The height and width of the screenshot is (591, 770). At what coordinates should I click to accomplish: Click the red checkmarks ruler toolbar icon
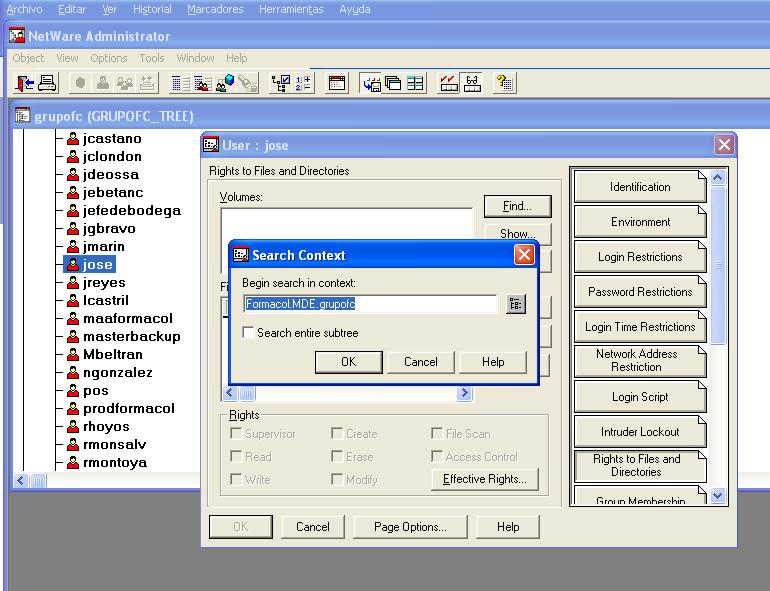coord(449,83)
